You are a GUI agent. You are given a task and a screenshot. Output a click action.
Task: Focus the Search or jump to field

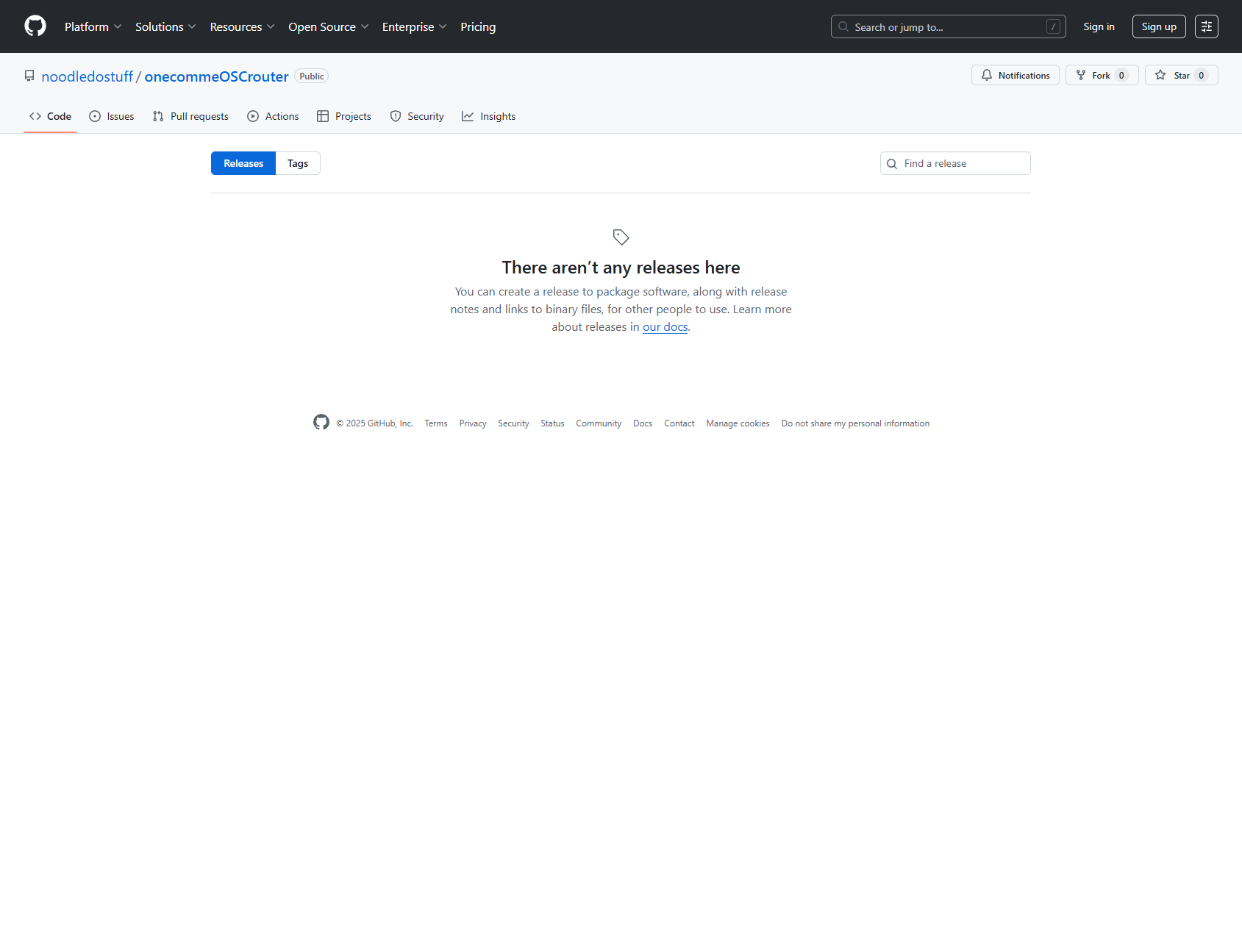pos(948,26)
